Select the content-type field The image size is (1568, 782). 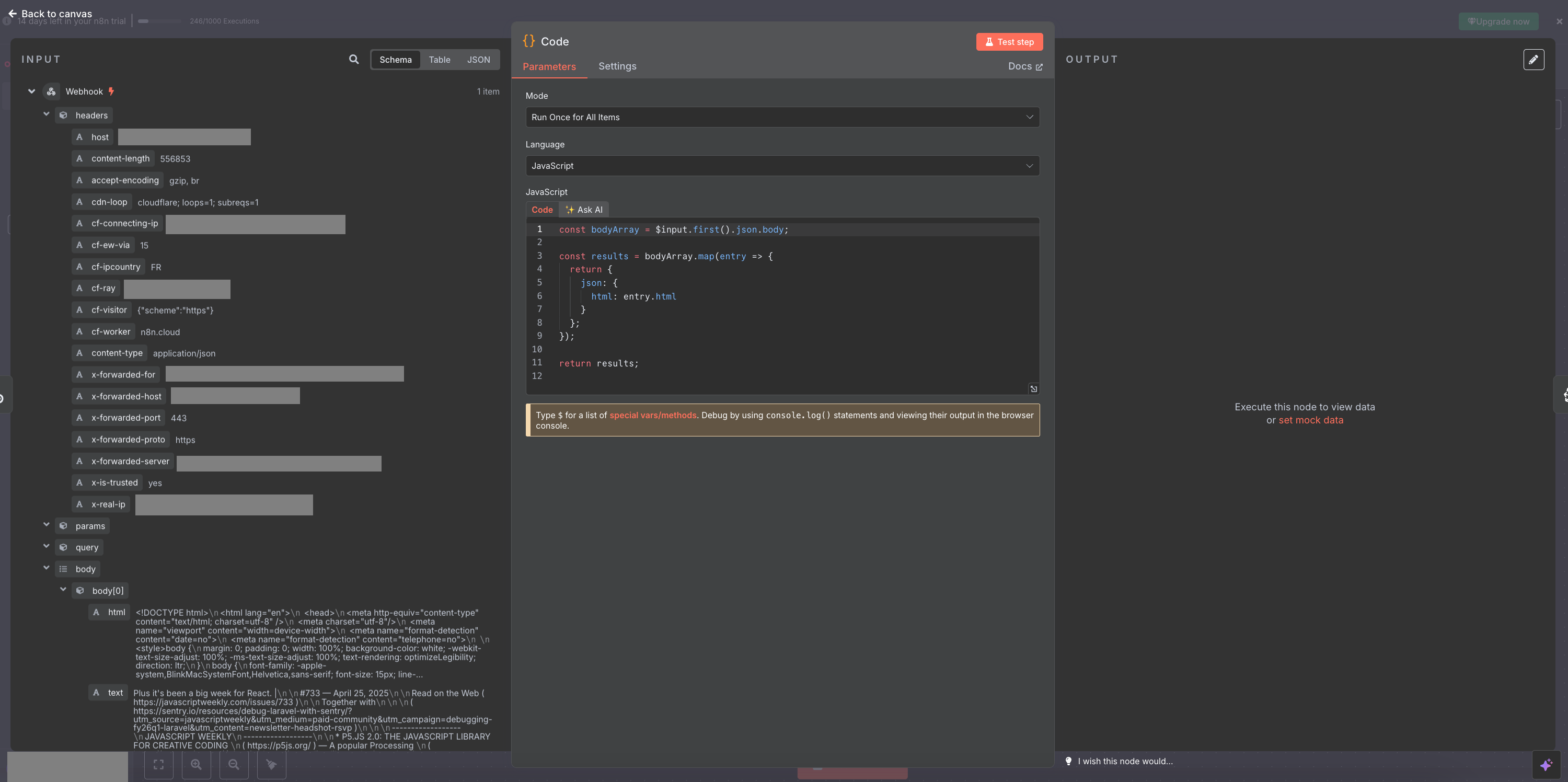click(110, 353)
